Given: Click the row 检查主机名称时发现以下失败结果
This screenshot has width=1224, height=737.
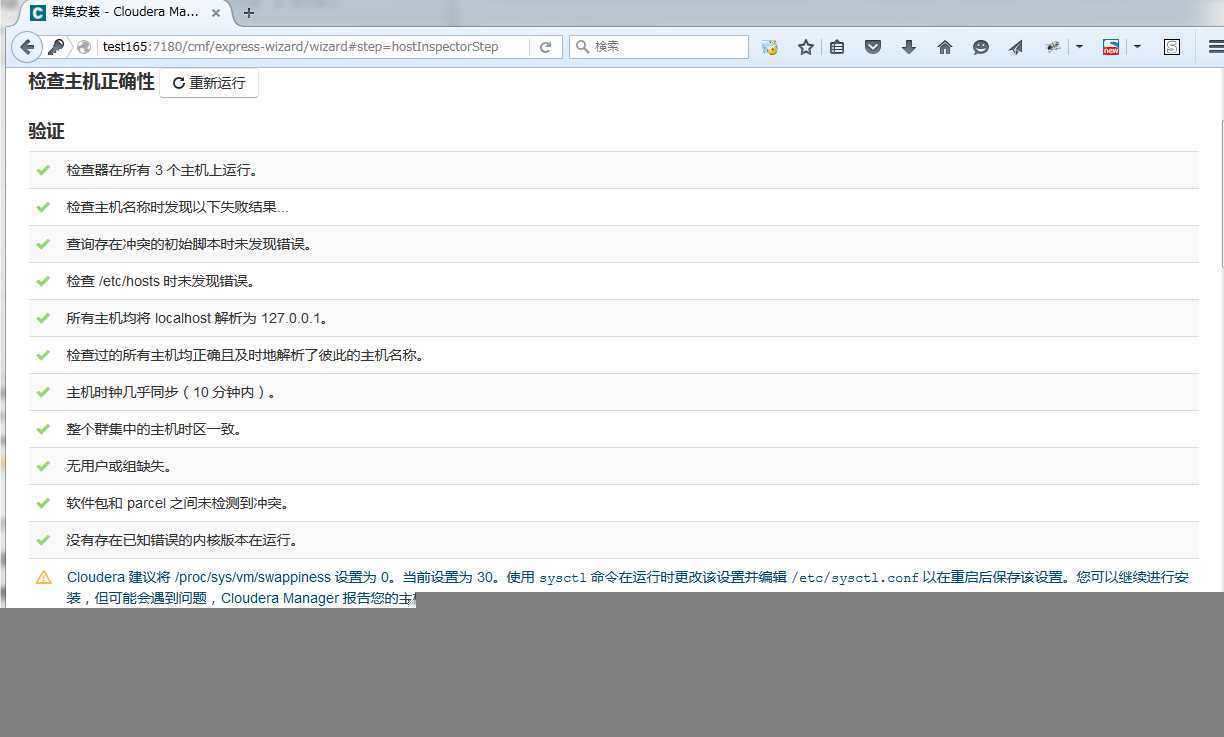Looking at the screenshot, I should 613,207.
